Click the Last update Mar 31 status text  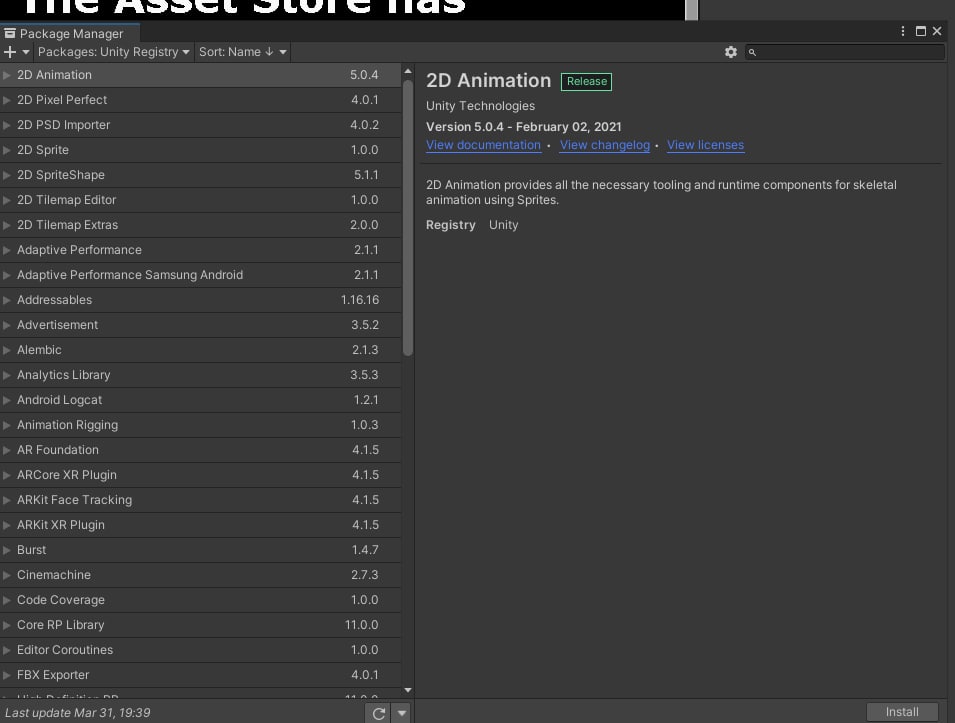click(77, 713)
